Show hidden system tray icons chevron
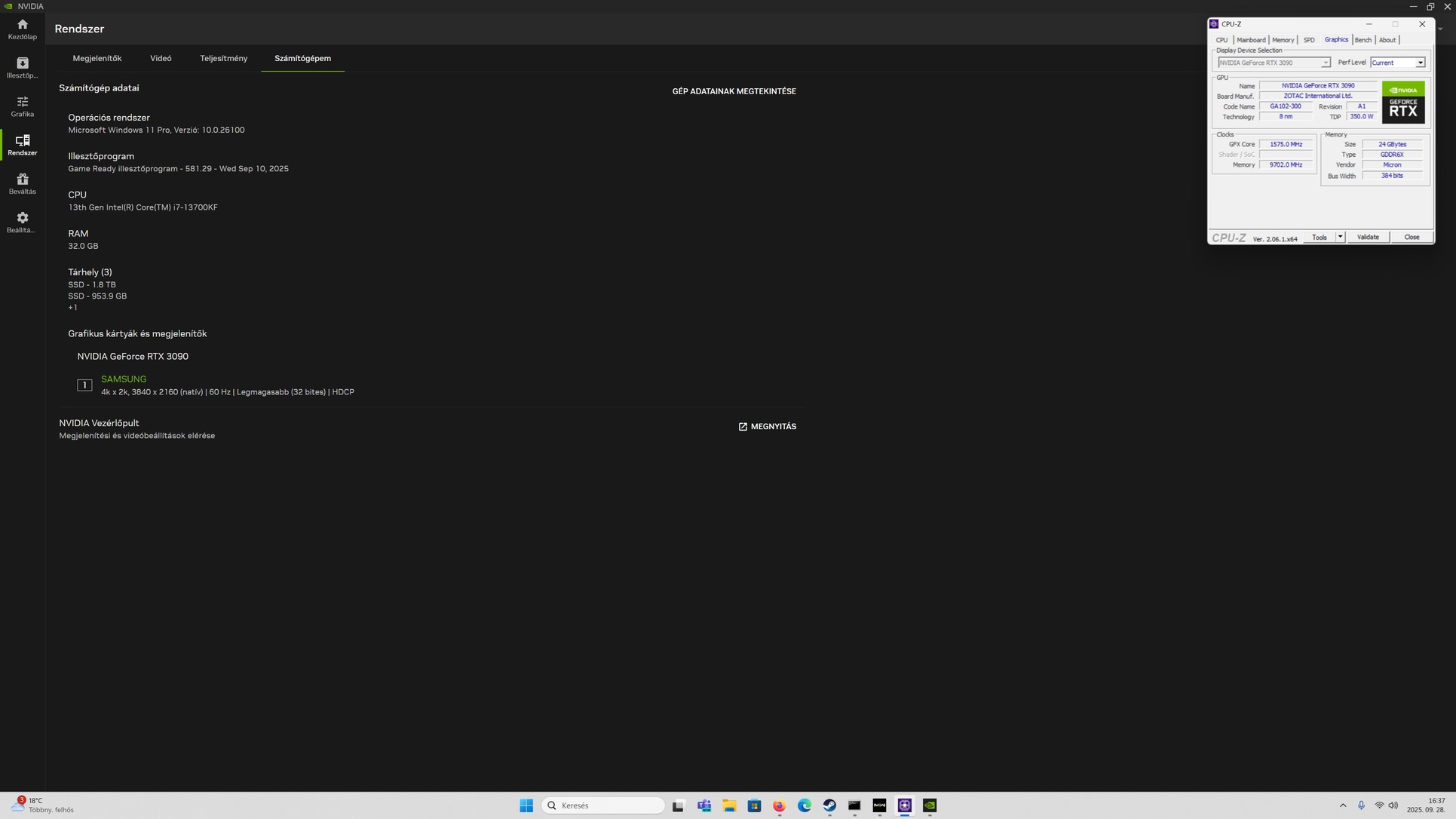Image resolution: width=1456 pixels, height=819 pixels. [x=1343, y=805]
